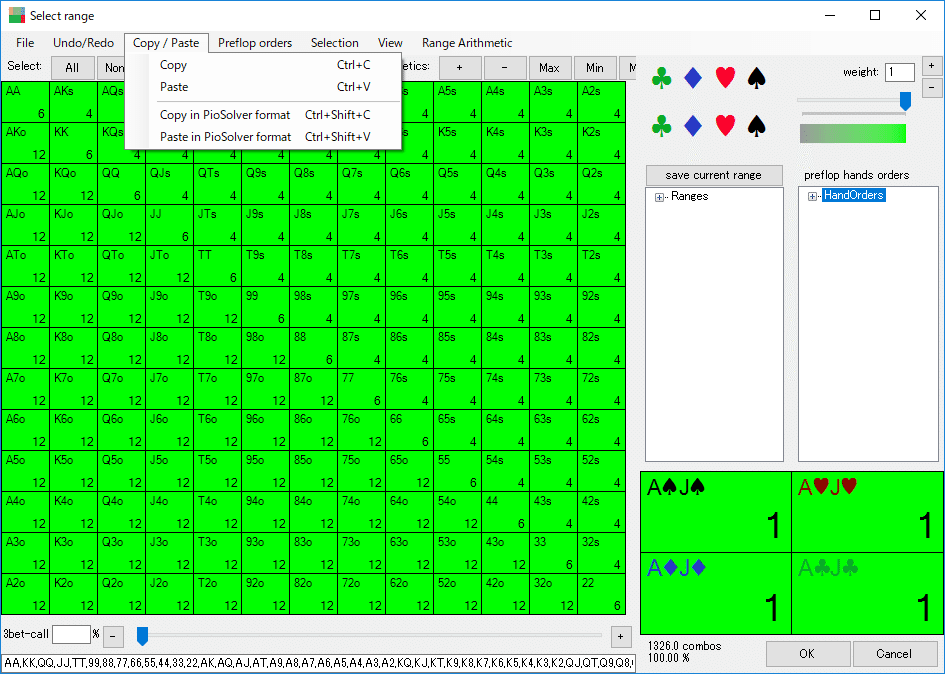Select the spade suit in the first suit row
Screen dimensions: 945x674
pyautogui.click(x=757, y=78)
